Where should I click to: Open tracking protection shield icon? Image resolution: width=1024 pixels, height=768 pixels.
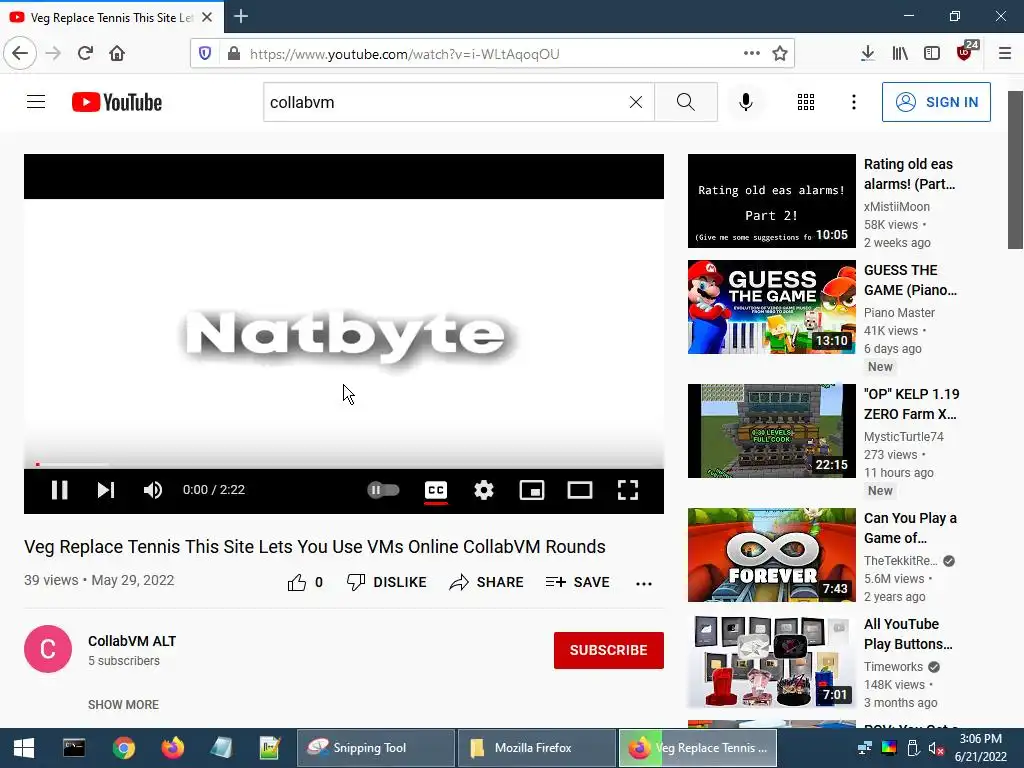click(x=205, y=54)
